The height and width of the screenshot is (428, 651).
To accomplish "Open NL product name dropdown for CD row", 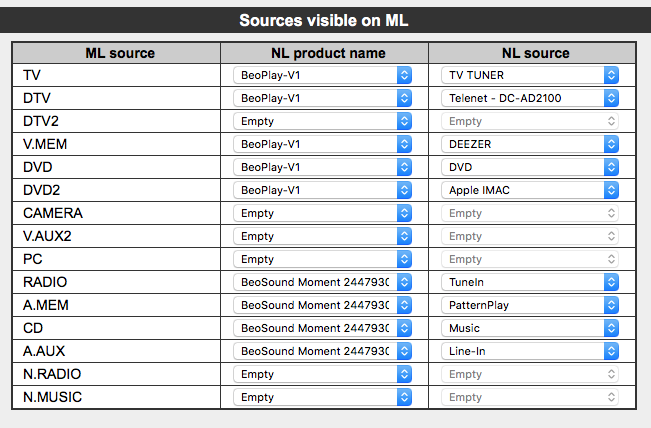I will [x=322, y=328].
